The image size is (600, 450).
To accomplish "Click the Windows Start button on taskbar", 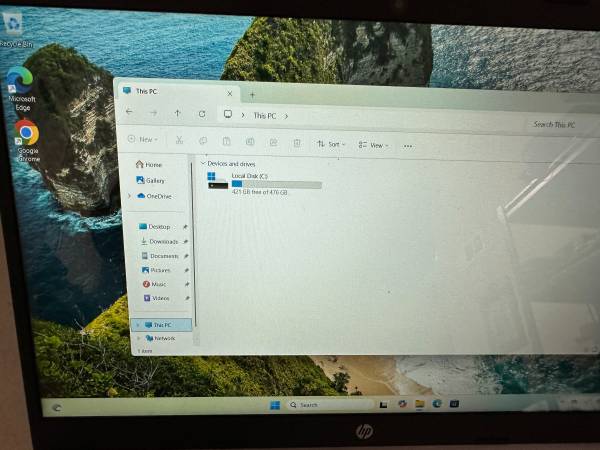I will [274, 405].
